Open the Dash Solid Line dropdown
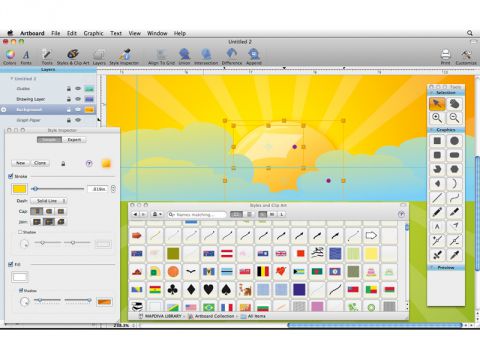The image size is (480, 360). point(48,201)
